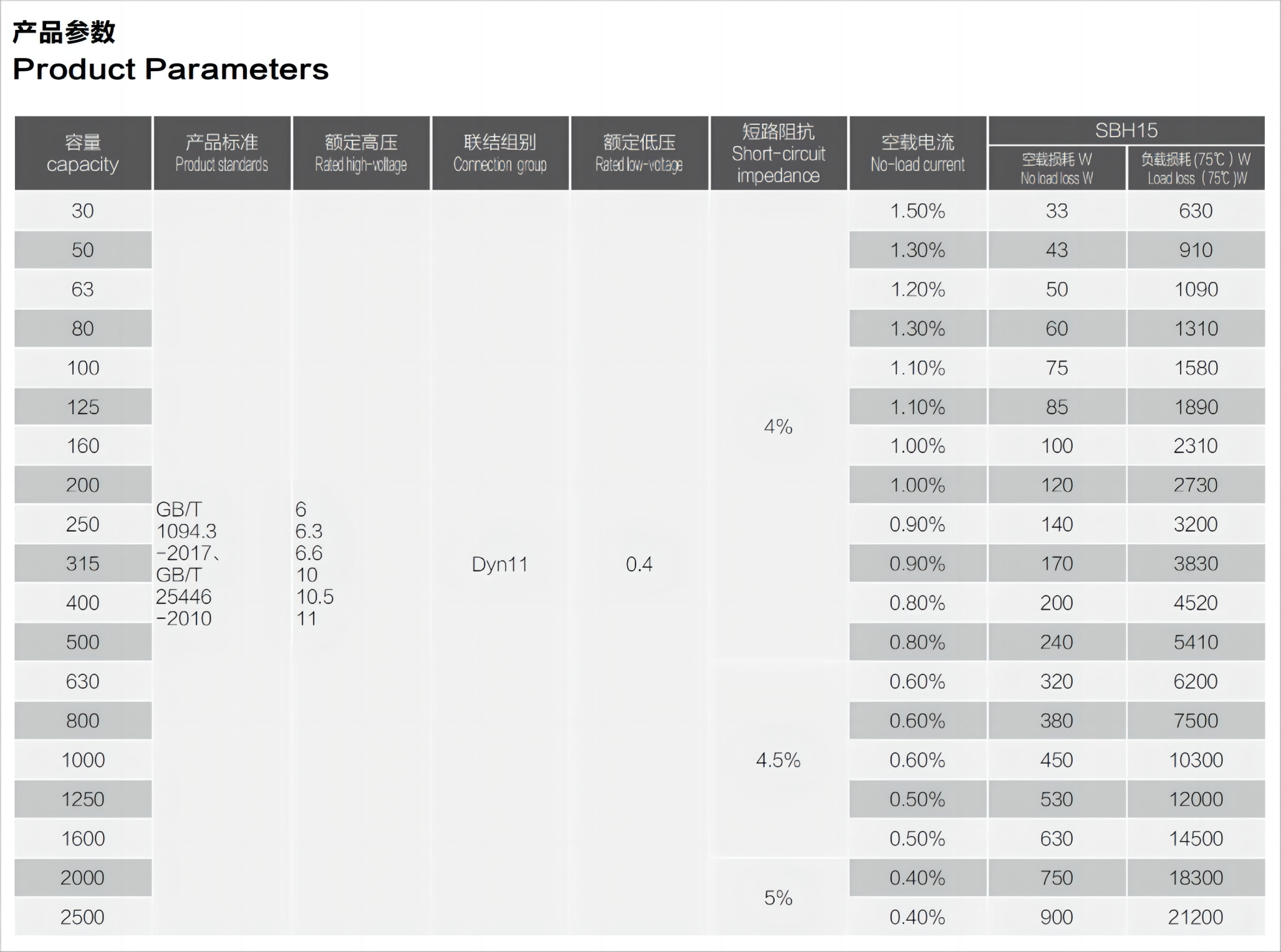Click the Product standards column header
1281x952 pixels.
[x=222, y=153]
